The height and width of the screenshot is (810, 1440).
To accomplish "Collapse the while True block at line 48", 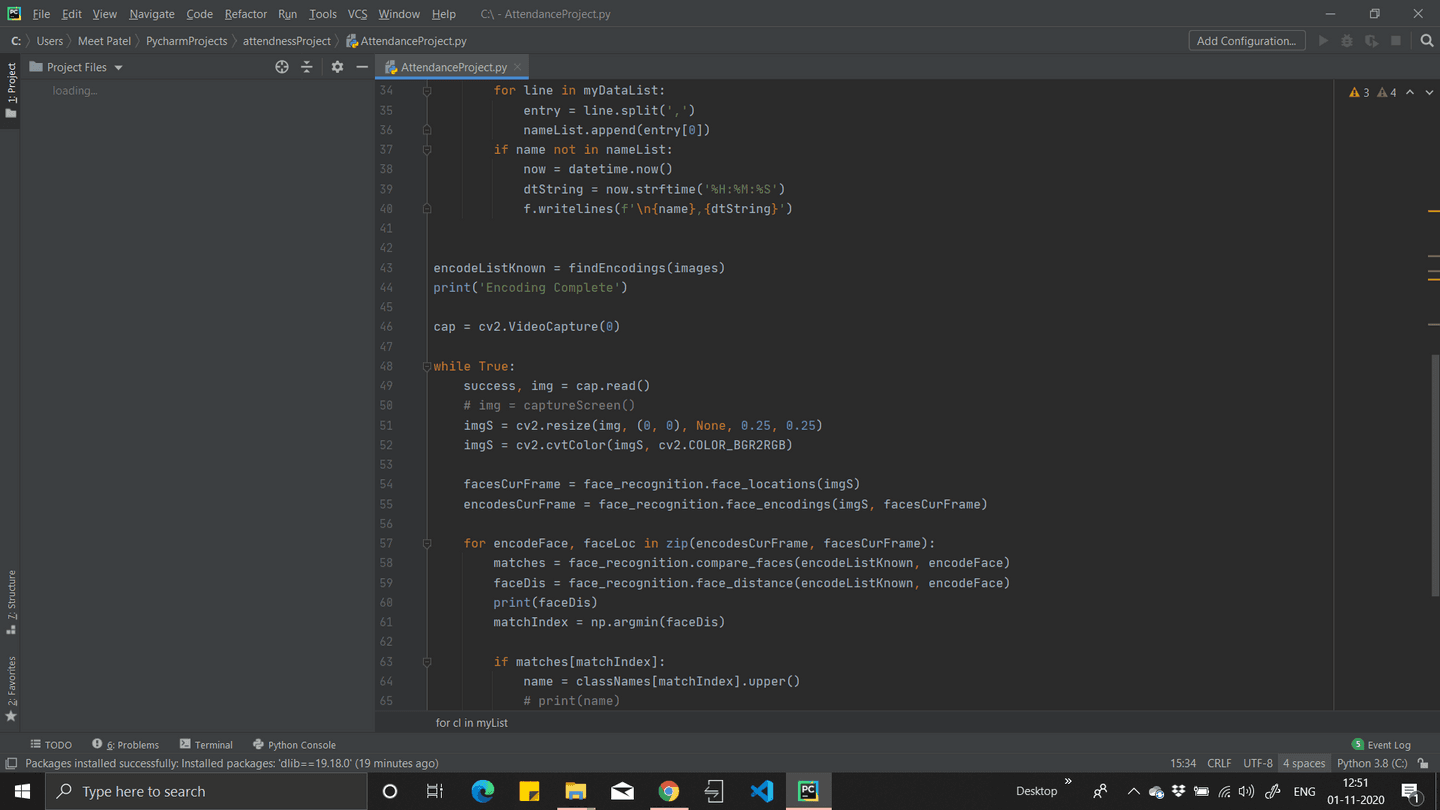I will (x=427, y=366).
